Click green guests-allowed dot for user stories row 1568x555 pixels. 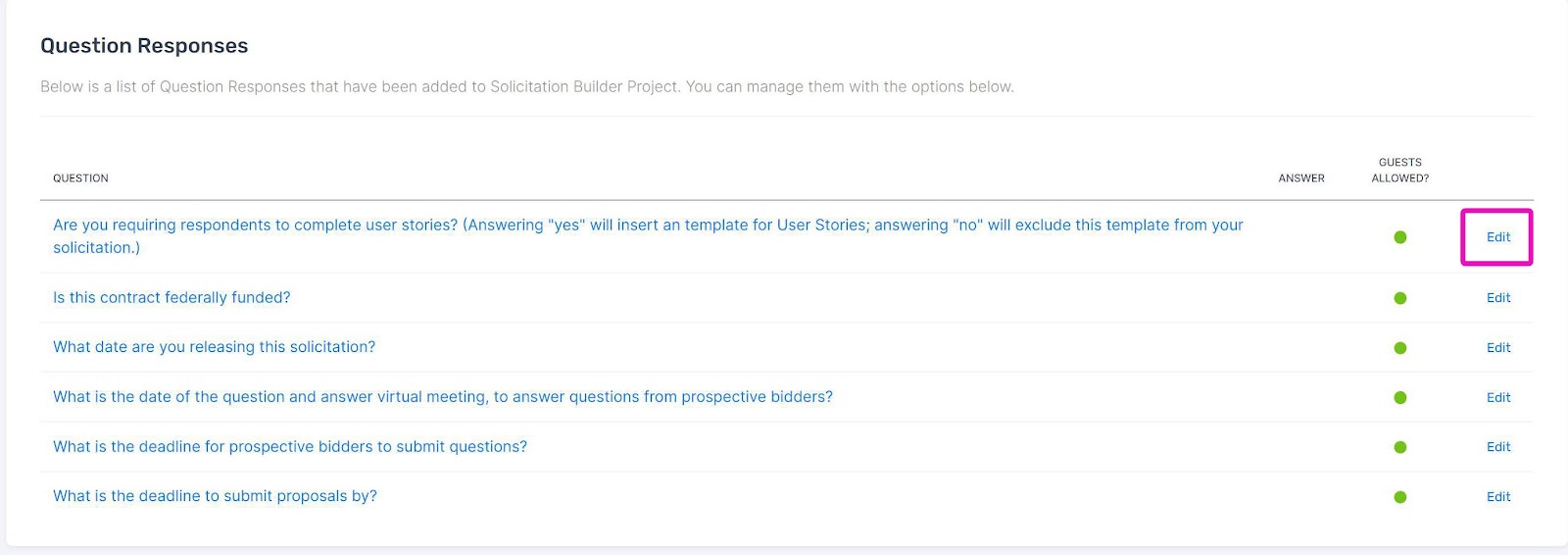(x=1399, y=237)
